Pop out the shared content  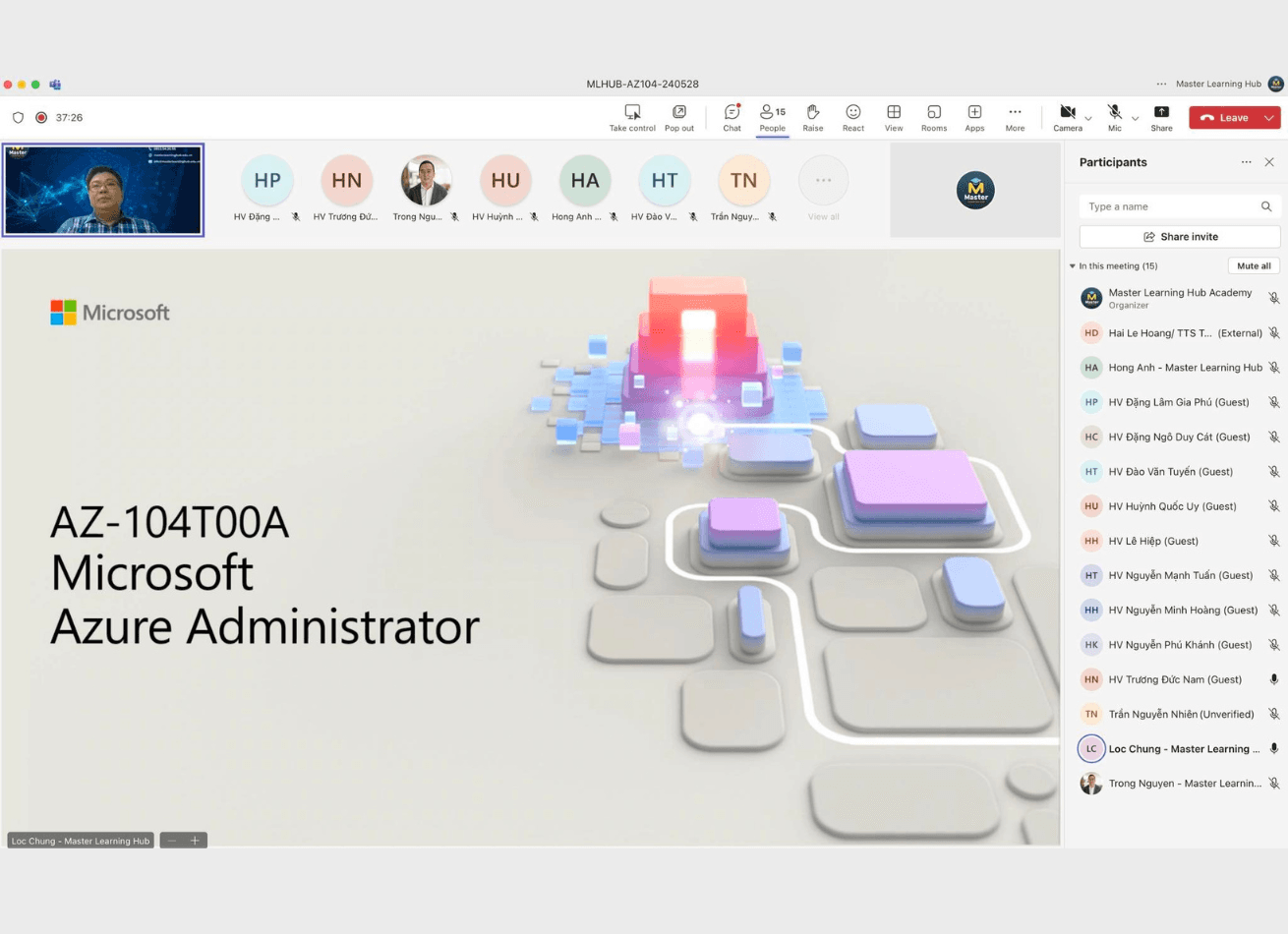[x=678, y=118]
